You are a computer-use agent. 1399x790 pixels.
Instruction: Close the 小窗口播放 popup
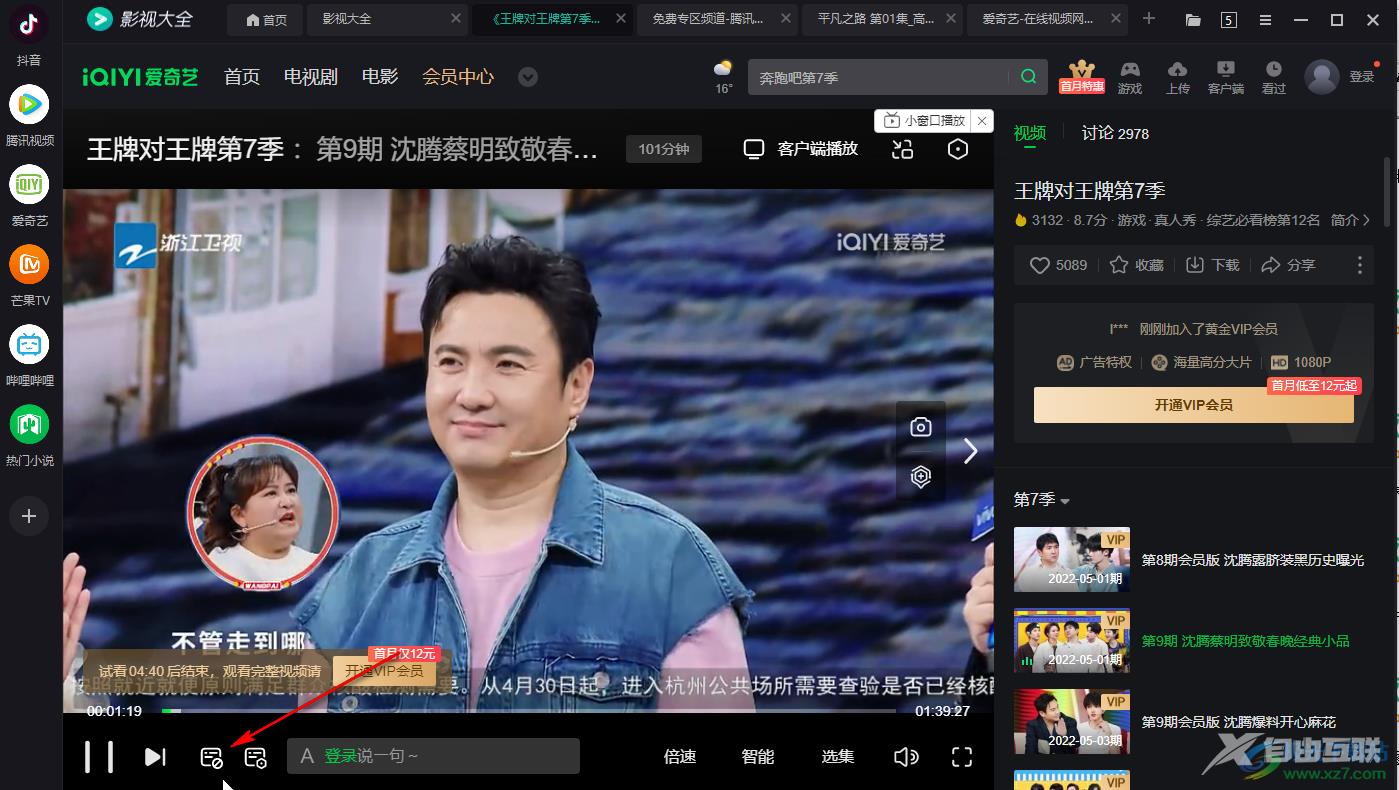[x=982, y=121]
